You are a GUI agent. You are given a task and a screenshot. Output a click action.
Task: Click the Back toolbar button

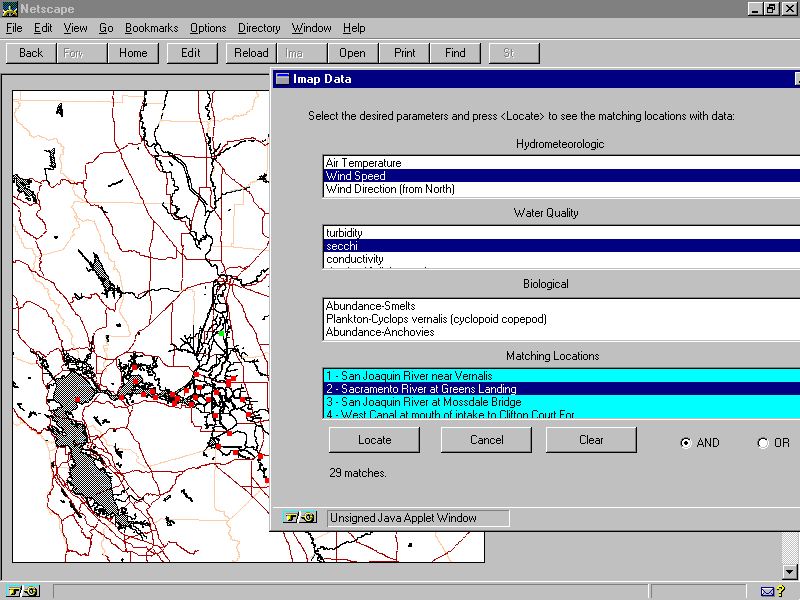(31, 53)
